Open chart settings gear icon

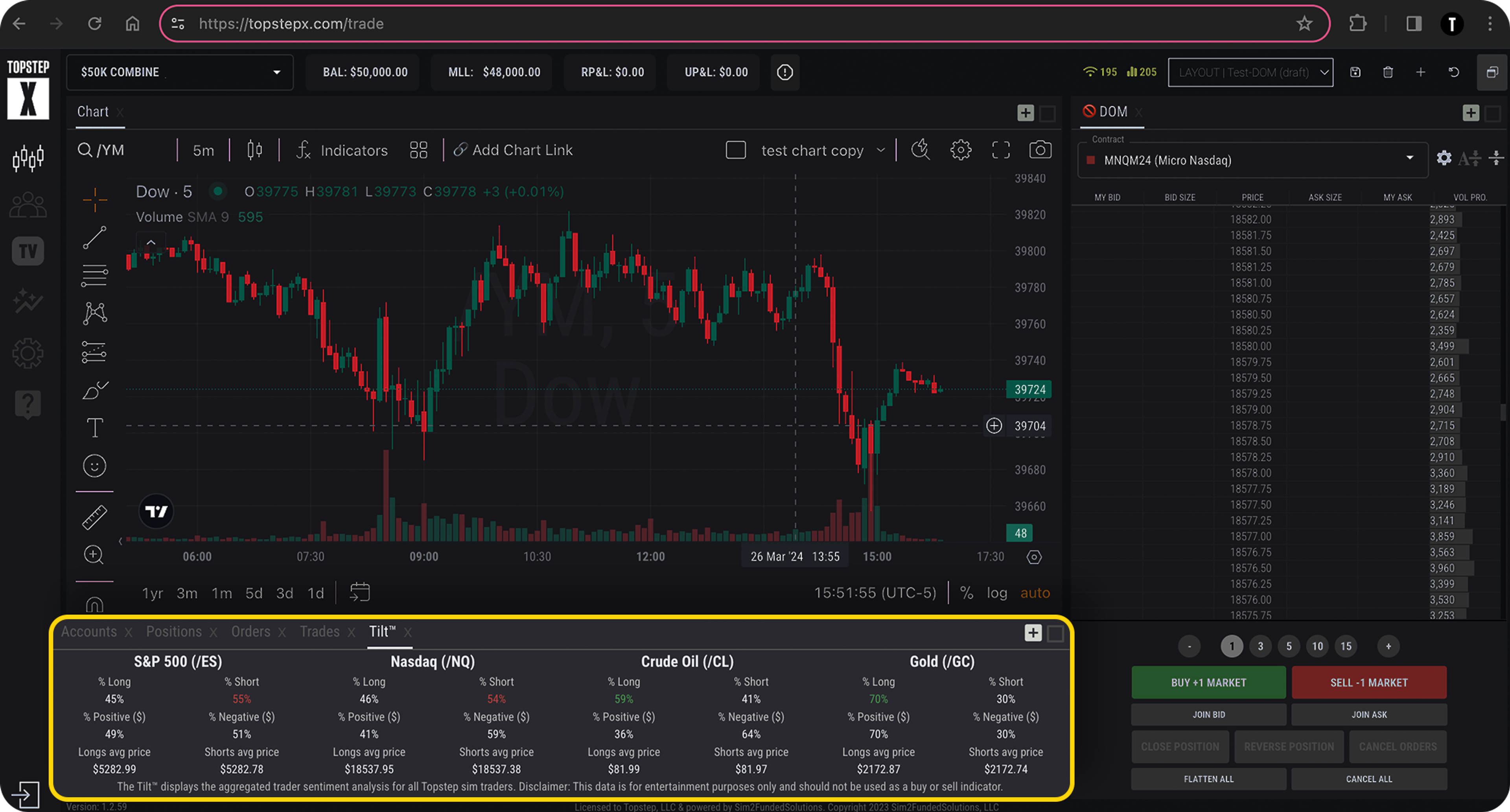(x=960, y=150)
